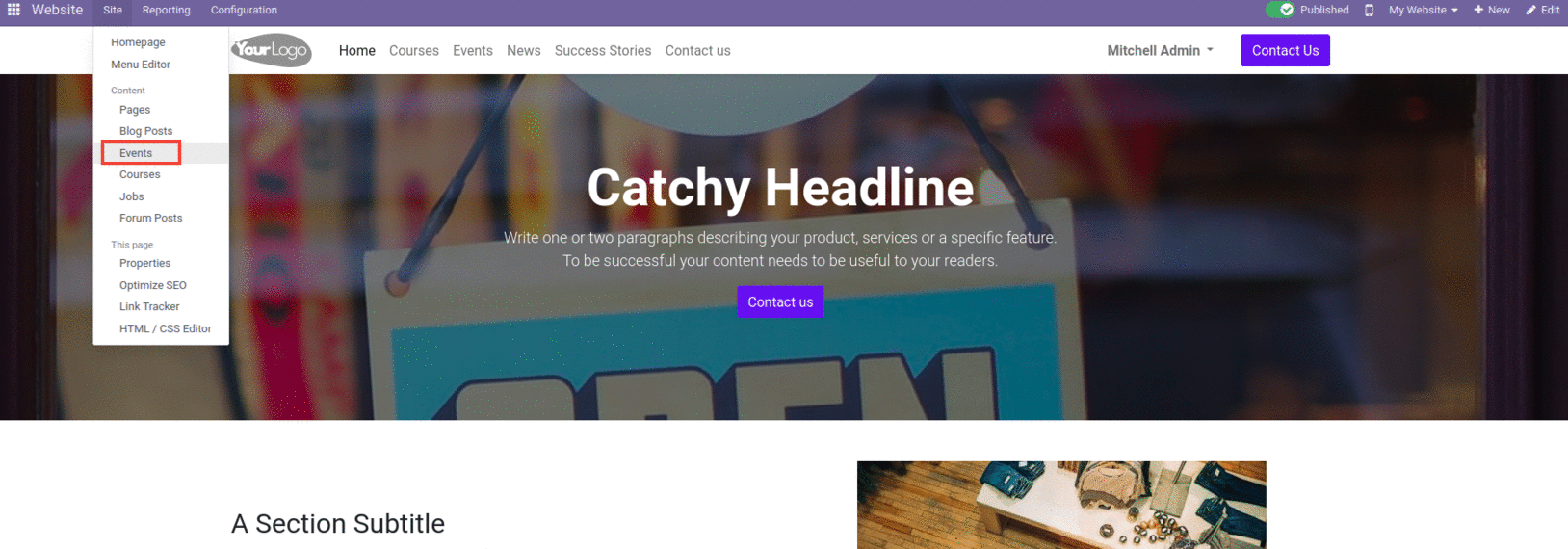Click the shop photo thumbnail
Viewport: 1568px width, 549px height.
tap(1061, 505)
